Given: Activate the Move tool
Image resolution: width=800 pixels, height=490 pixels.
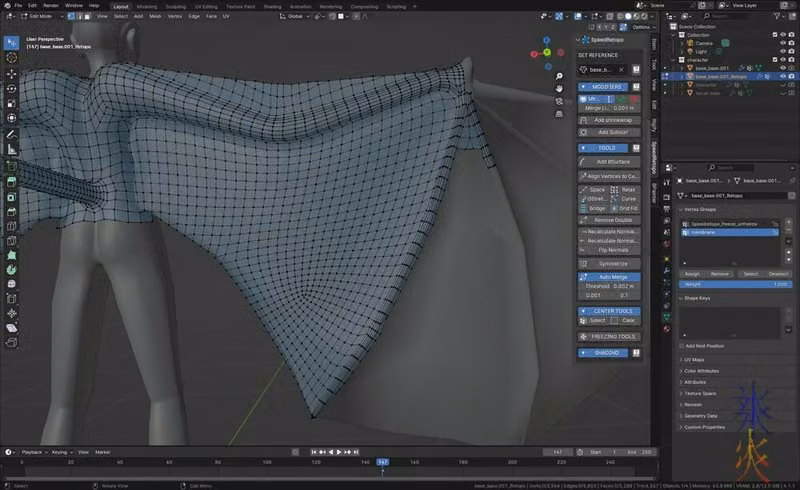Looking at the screenshot, I should pyautogui.click(x=12, y=74).
